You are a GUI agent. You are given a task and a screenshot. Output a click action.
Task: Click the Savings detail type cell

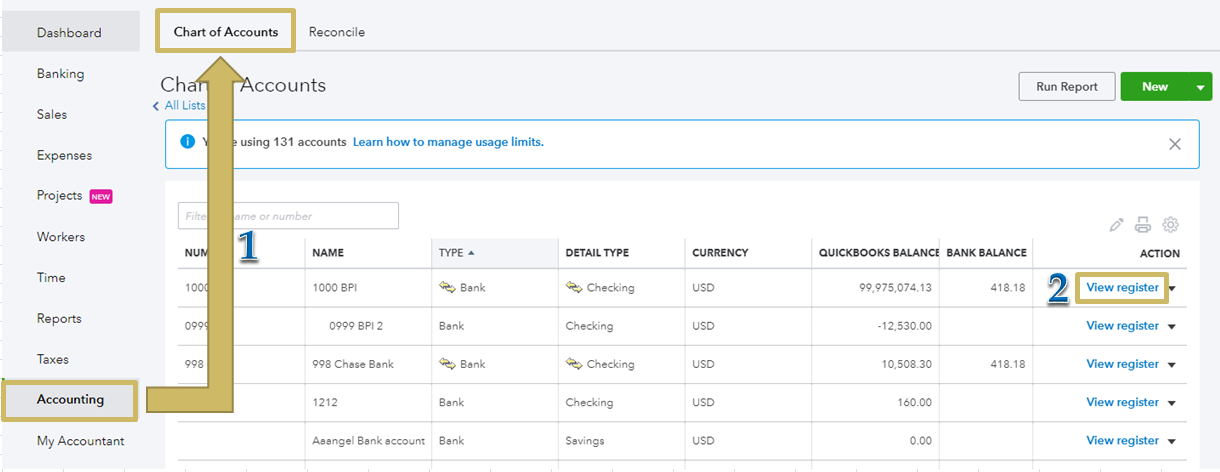click(x=587, y=441)
